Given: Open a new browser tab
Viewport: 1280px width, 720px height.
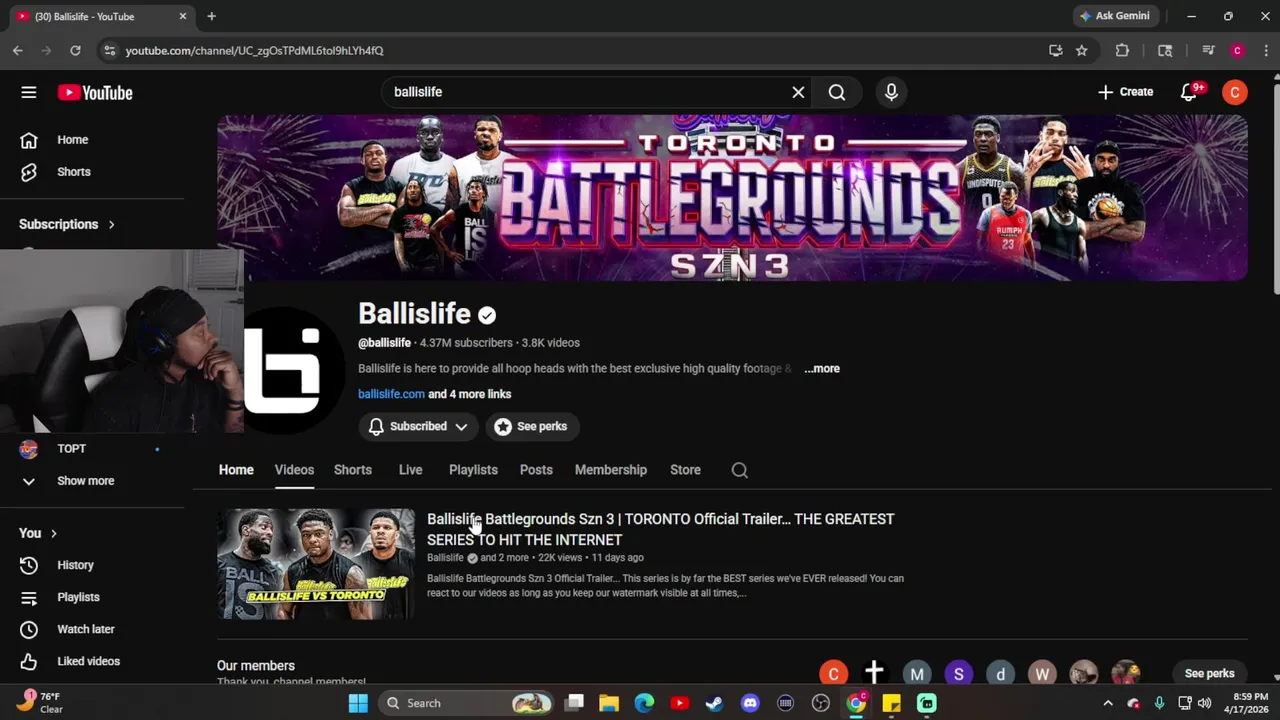Looking at the screenshot, I should point(211,16).
